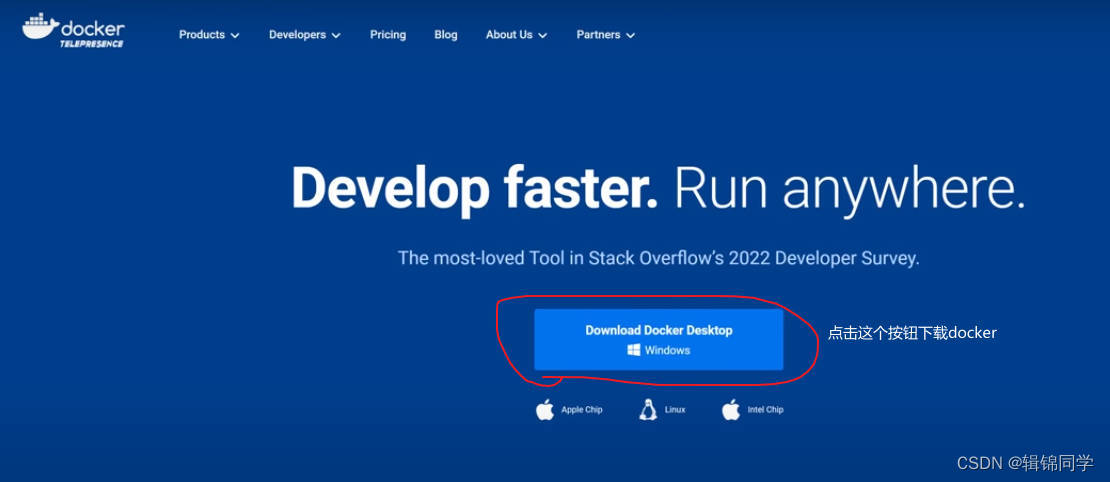This screenshot has width=1110, height=482.
Task: Click the Linux penguin icon
Action: pyautogui.click(x=648, y=410)
